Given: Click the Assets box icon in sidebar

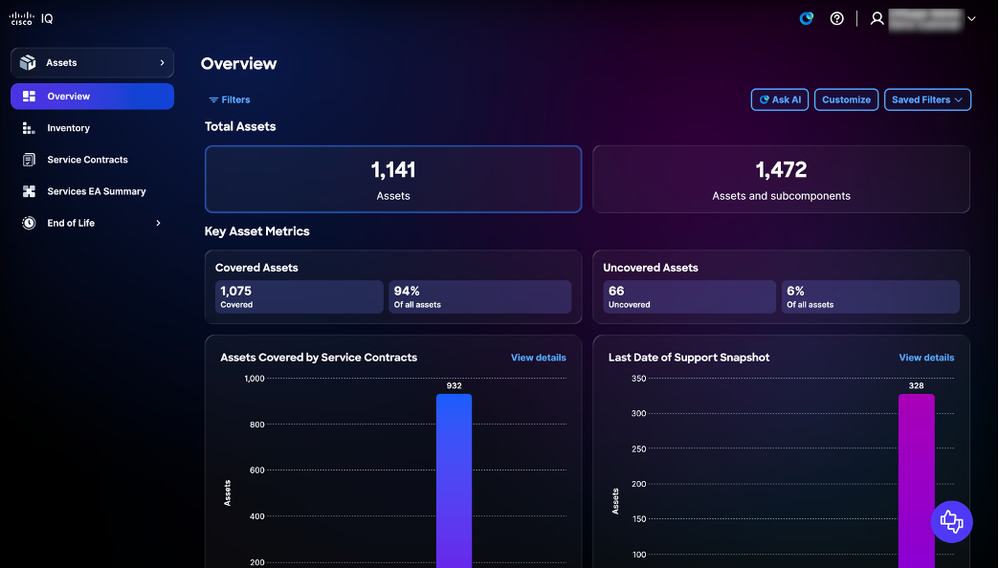Looking at the screenshot, I should coord(28,62).
